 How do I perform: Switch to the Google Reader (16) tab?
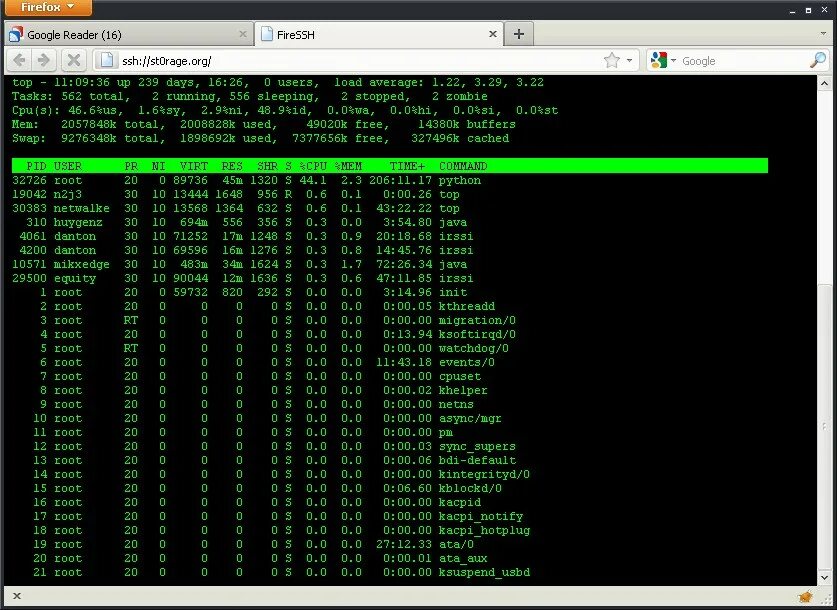(x=129, y=34)
